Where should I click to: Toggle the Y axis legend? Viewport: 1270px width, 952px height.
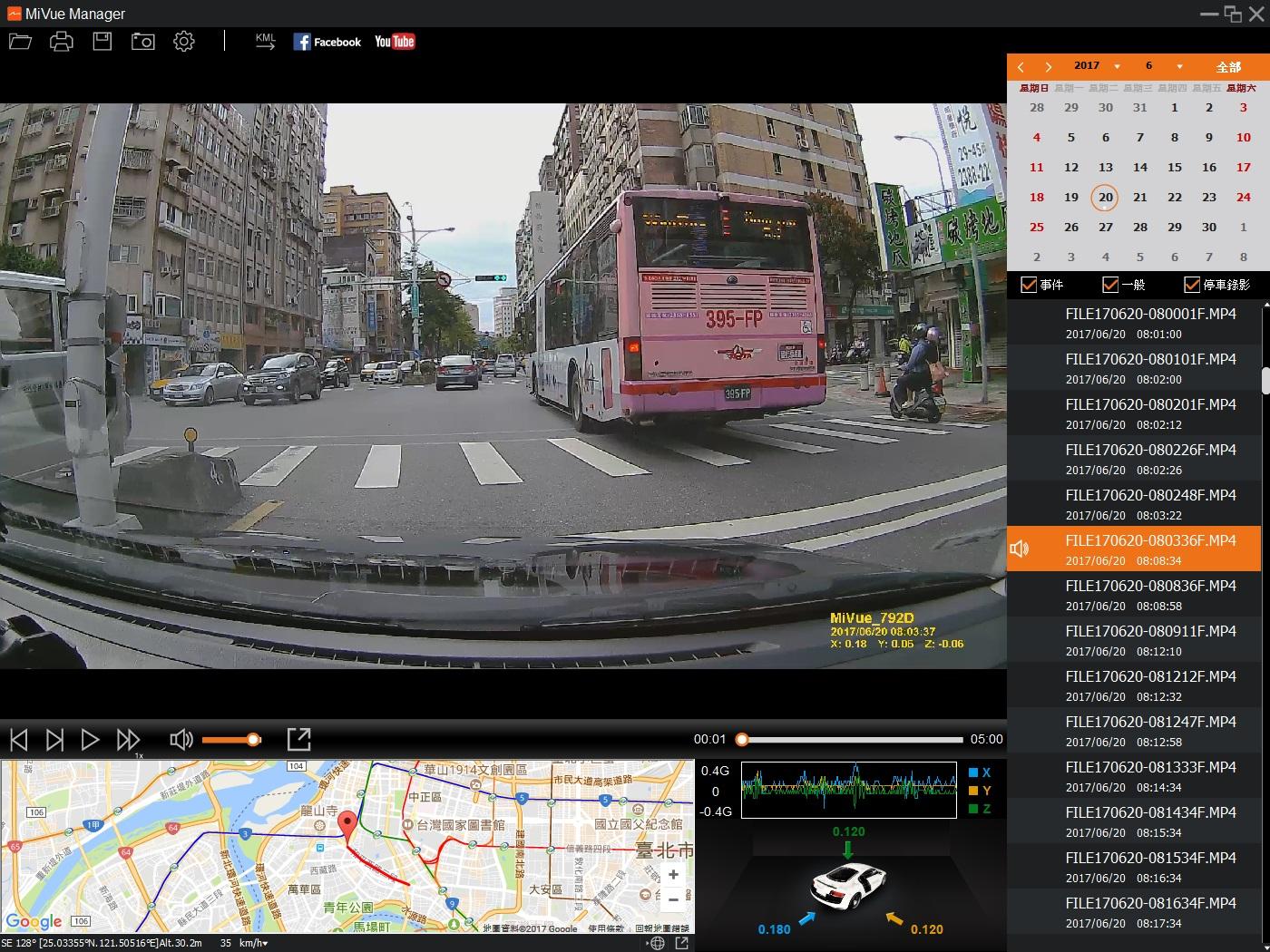tap(980, 791)
